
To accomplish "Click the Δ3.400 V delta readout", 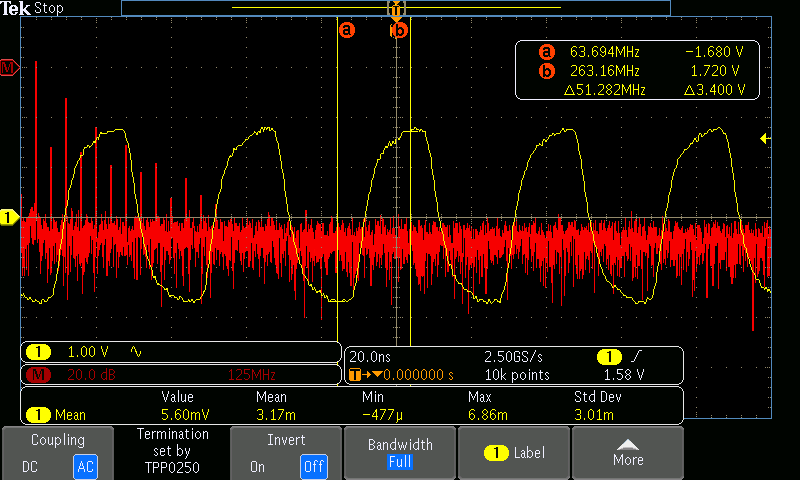I will click(714, 90).
